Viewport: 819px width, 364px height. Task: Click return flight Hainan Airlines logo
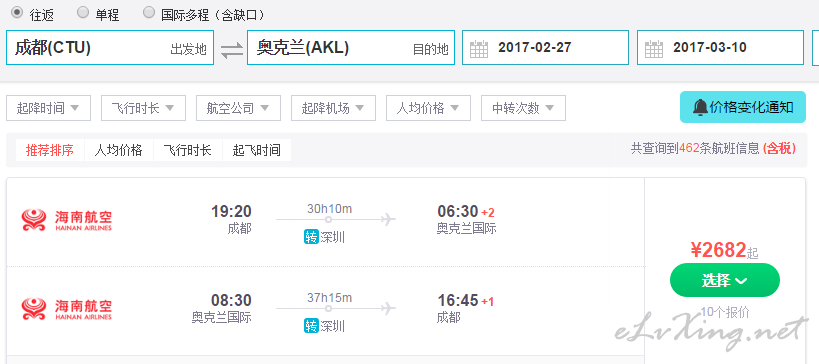[x=66, y=309]
